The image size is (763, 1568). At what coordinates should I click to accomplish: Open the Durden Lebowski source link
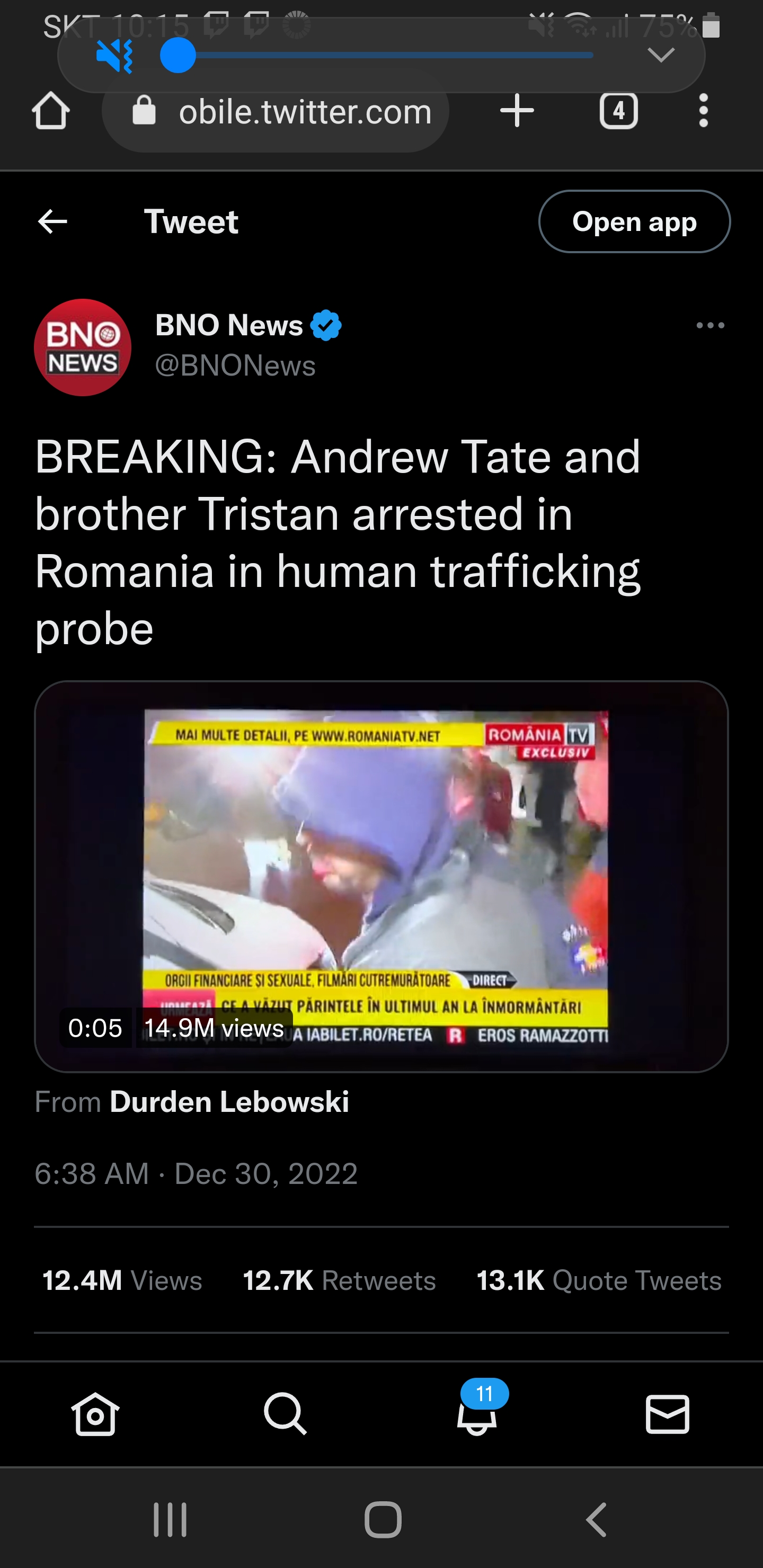(229, 1102)
